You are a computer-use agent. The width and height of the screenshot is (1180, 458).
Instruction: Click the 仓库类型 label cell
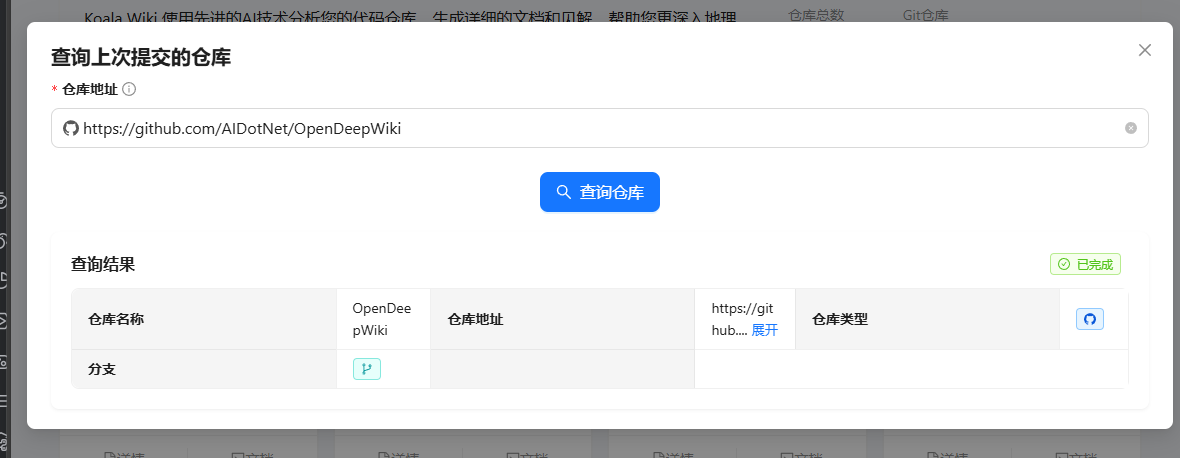tap(927, 319)
